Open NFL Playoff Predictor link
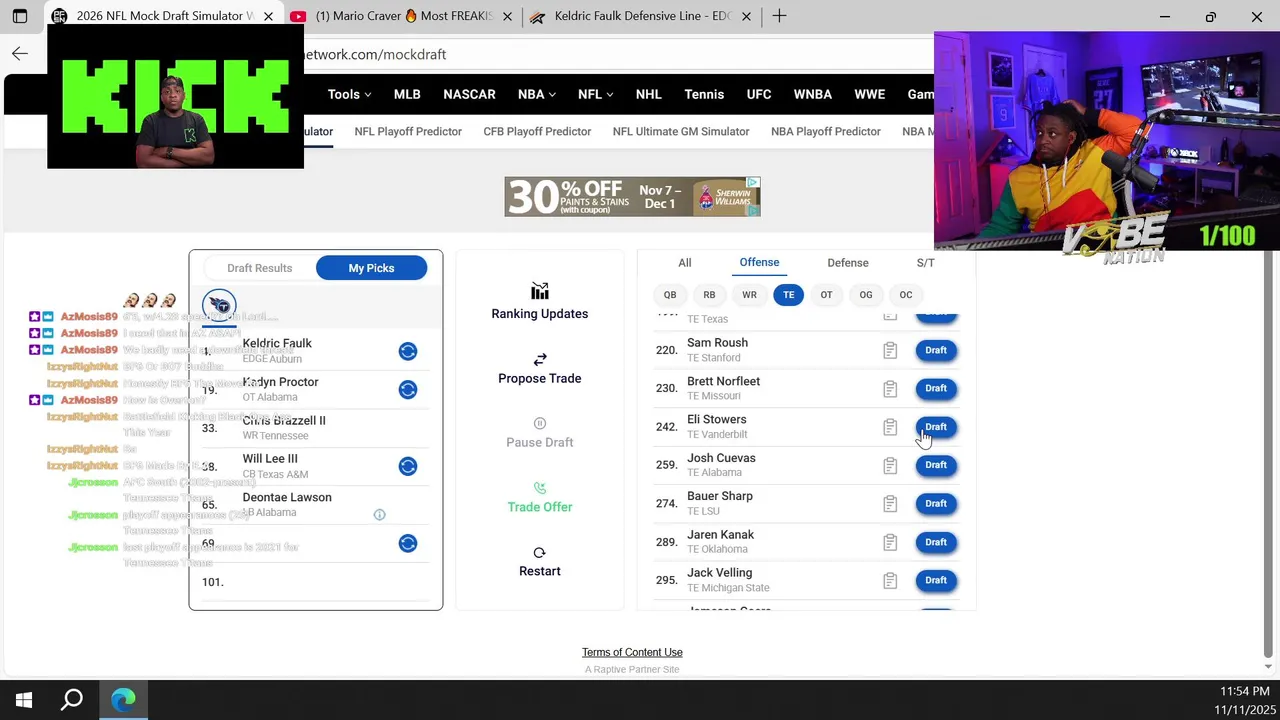Image resolution: width=1280 pixels, height=720 pixels. click(x=408, y=131)
